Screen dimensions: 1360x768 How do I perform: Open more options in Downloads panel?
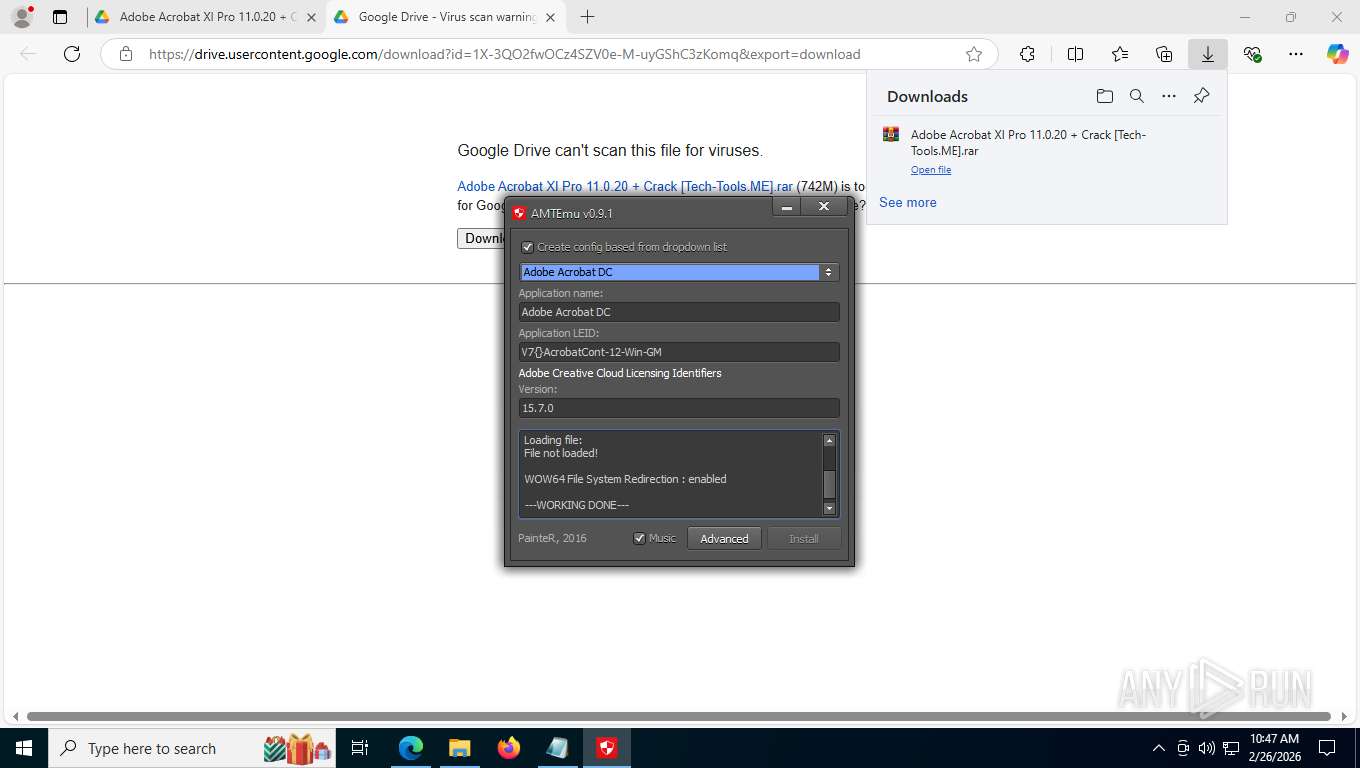tap(1169, 96)
